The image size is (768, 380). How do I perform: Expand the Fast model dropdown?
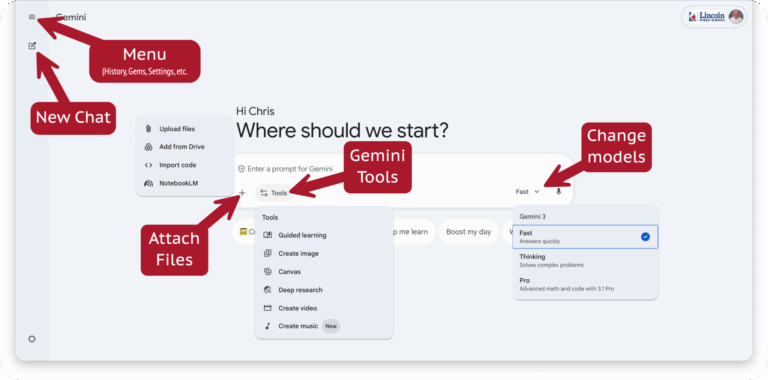pyautogui.click(x=528, y=191)
